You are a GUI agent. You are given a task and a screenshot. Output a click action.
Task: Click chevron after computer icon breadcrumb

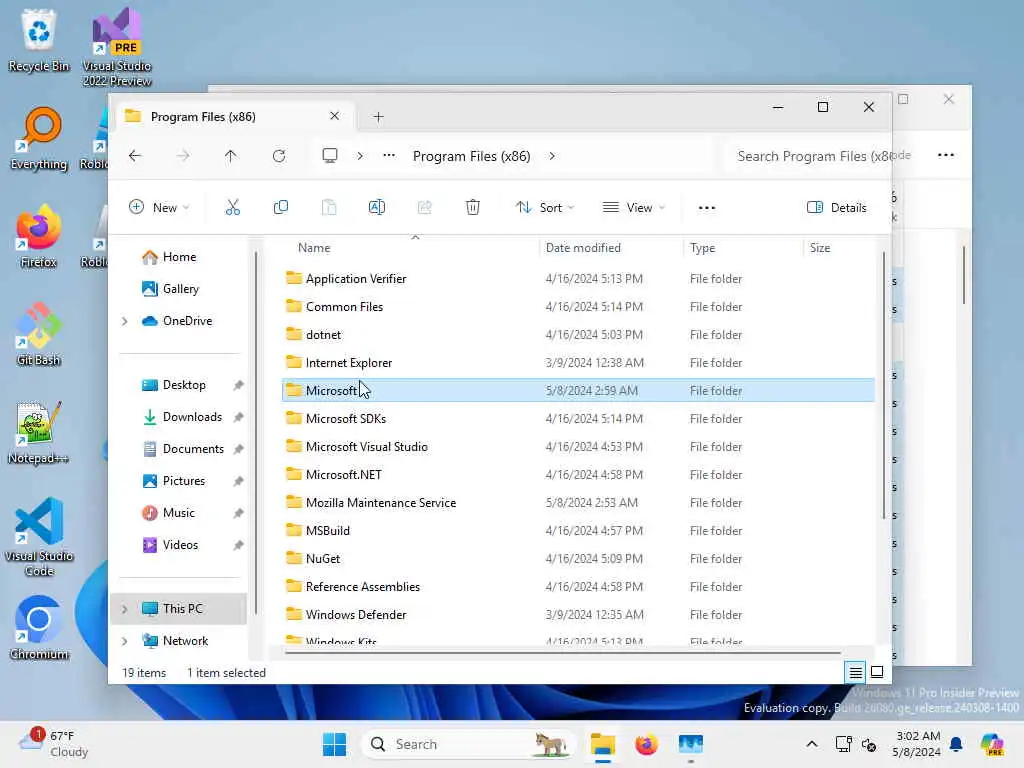(360, 156)
